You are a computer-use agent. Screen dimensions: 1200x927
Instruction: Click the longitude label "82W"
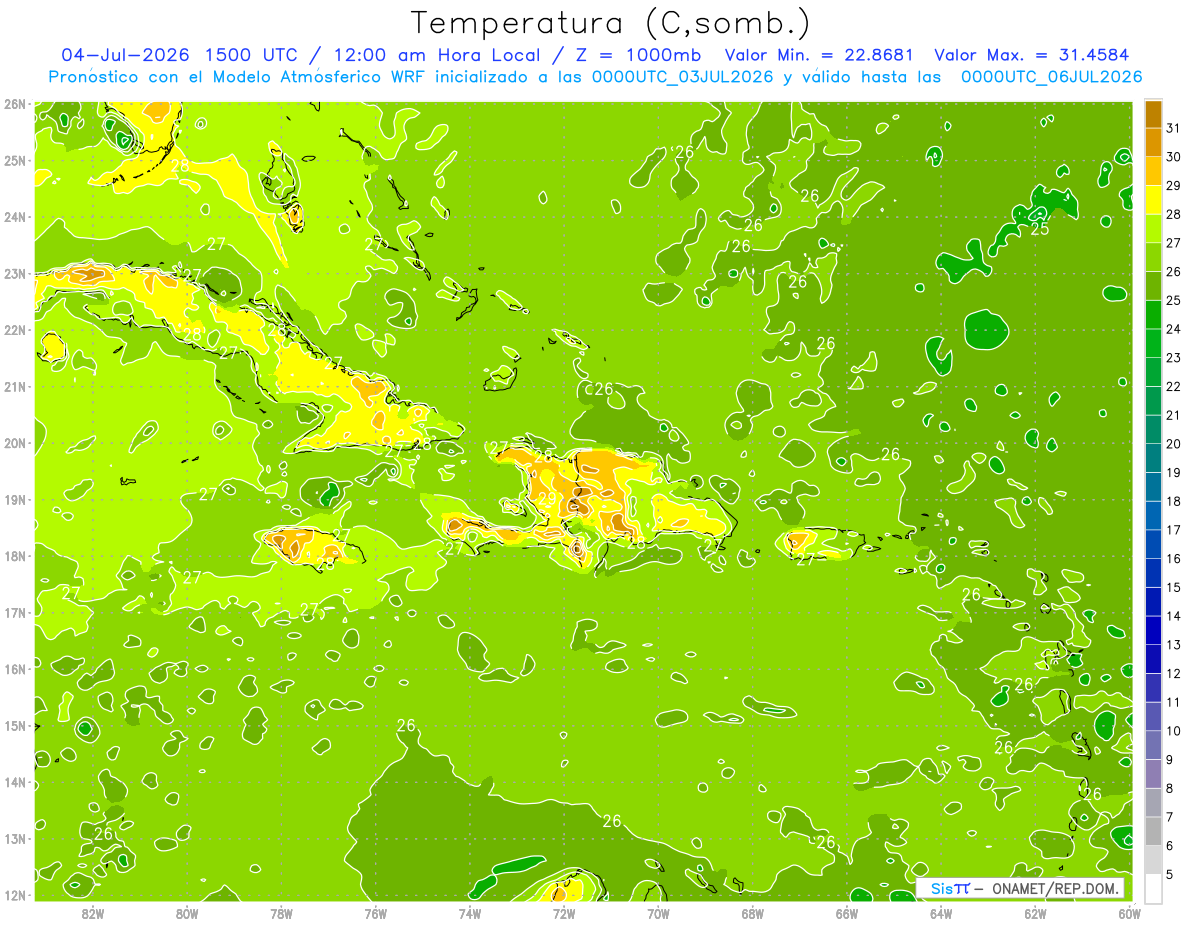pyautogui.click(x=93, y=913)
